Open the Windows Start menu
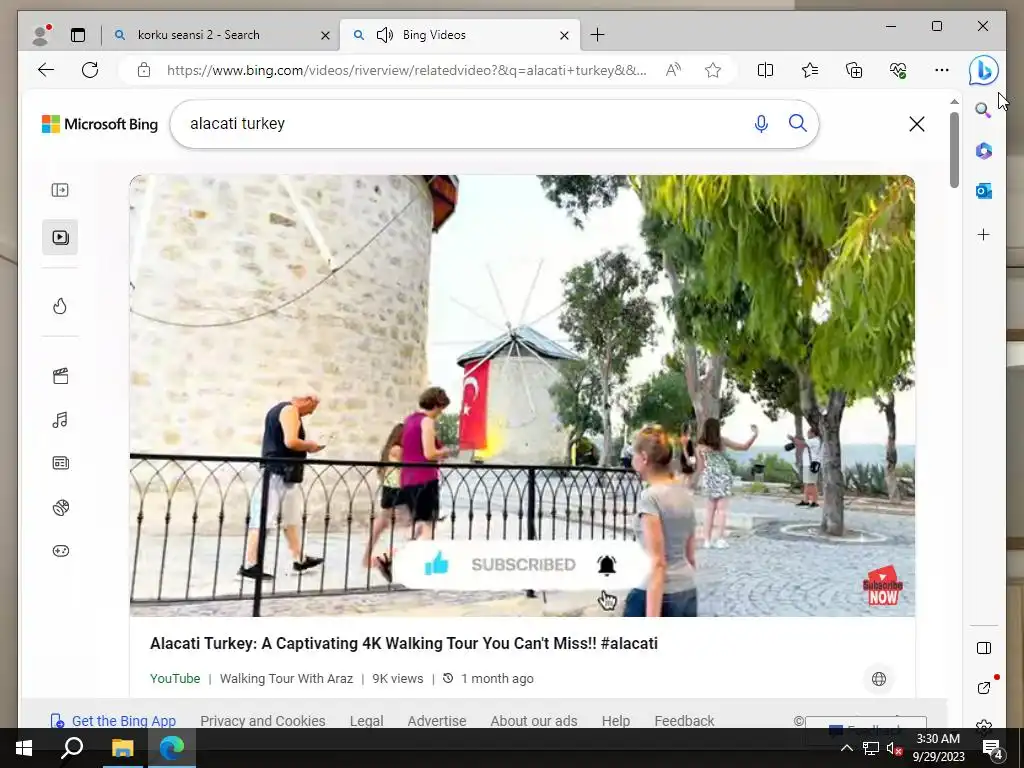This screenshot has width=1024, height=768. point(24,748)
